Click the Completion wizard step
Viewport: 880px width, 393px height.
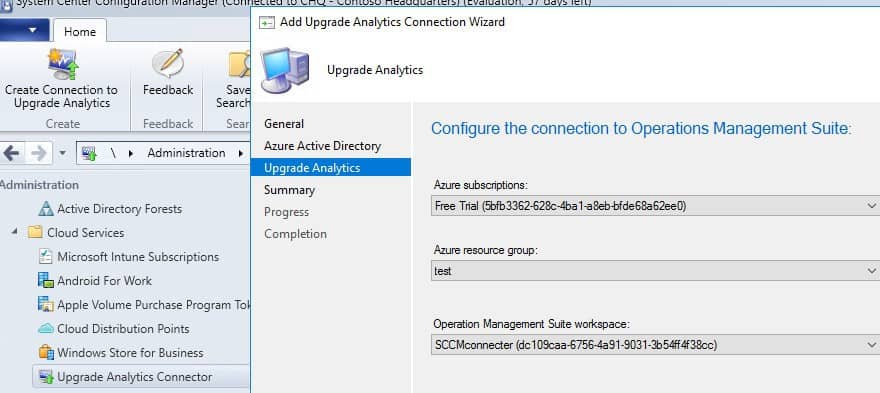(x=295, y=234)
